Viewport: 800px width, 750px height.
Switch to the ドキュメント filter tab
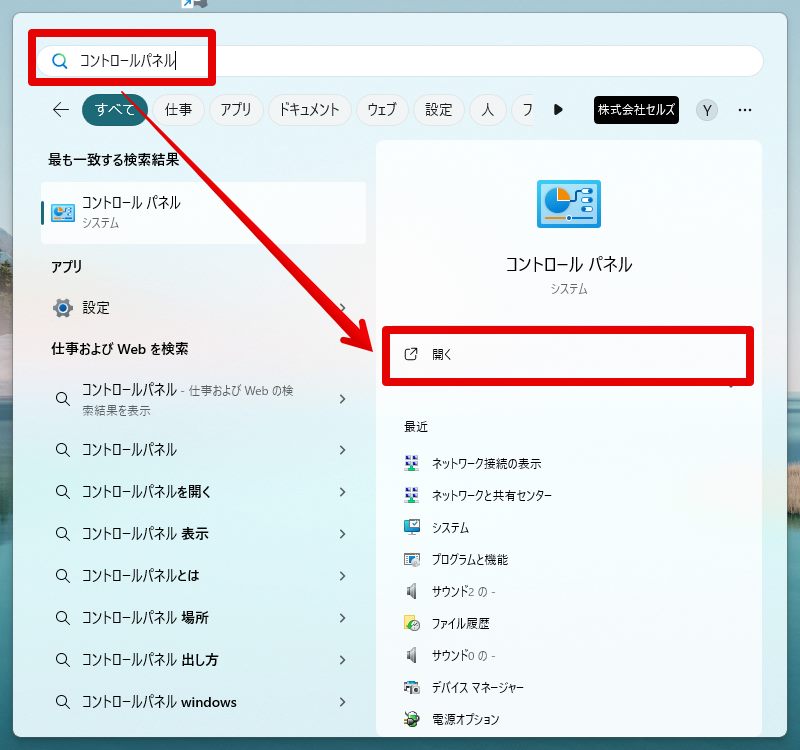coord(309,110)
